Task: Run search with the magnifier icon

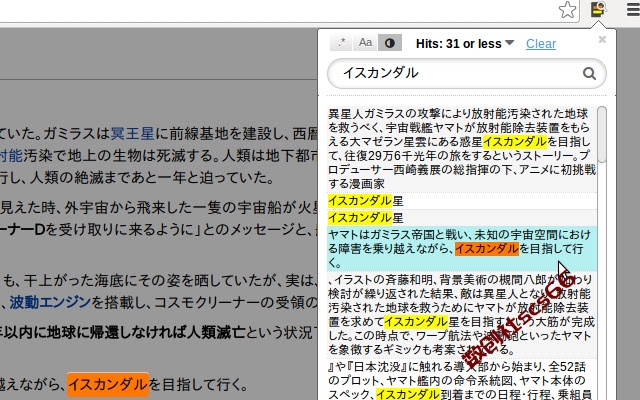Action: pos(589,73)
